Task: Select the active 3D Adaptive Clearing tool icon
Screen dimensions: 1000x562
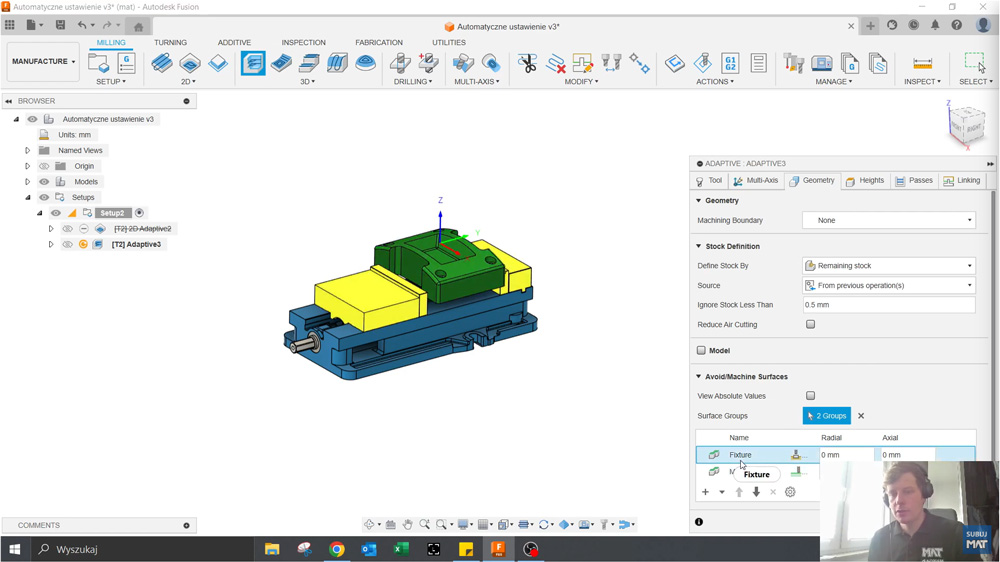Action: point(253,63)
